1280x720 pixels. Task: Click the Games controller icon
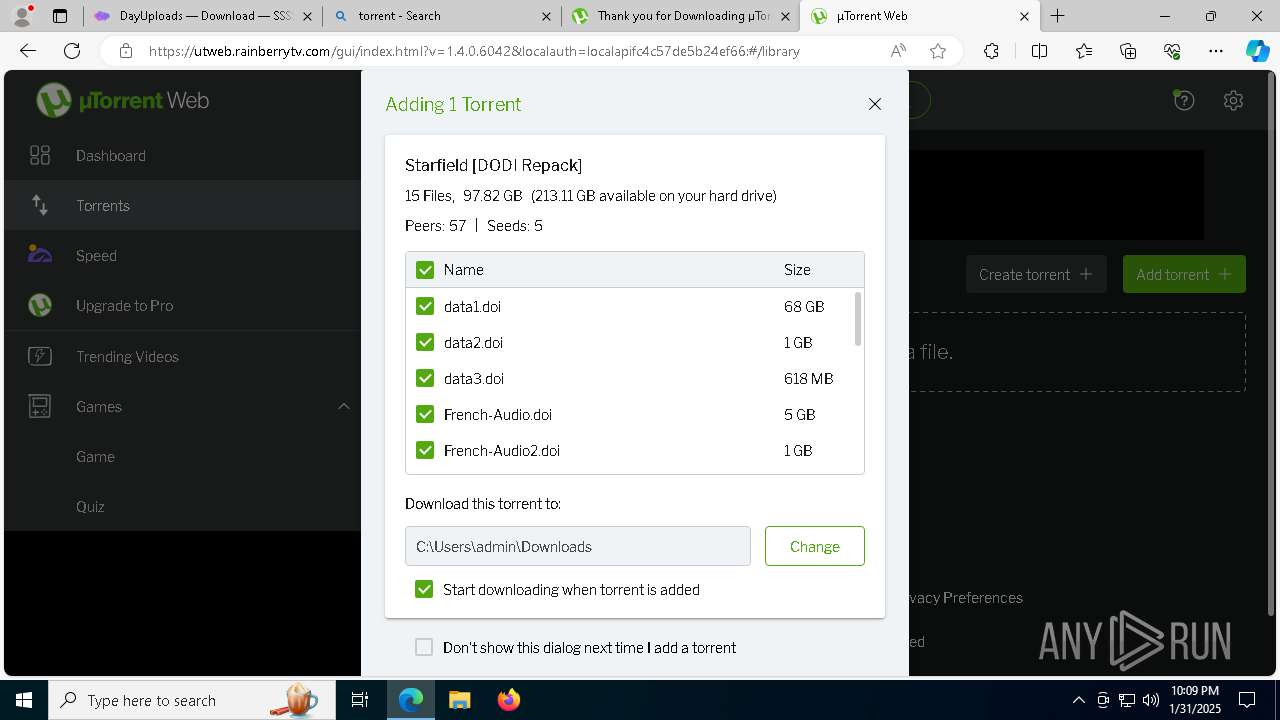tap(40, 406)
